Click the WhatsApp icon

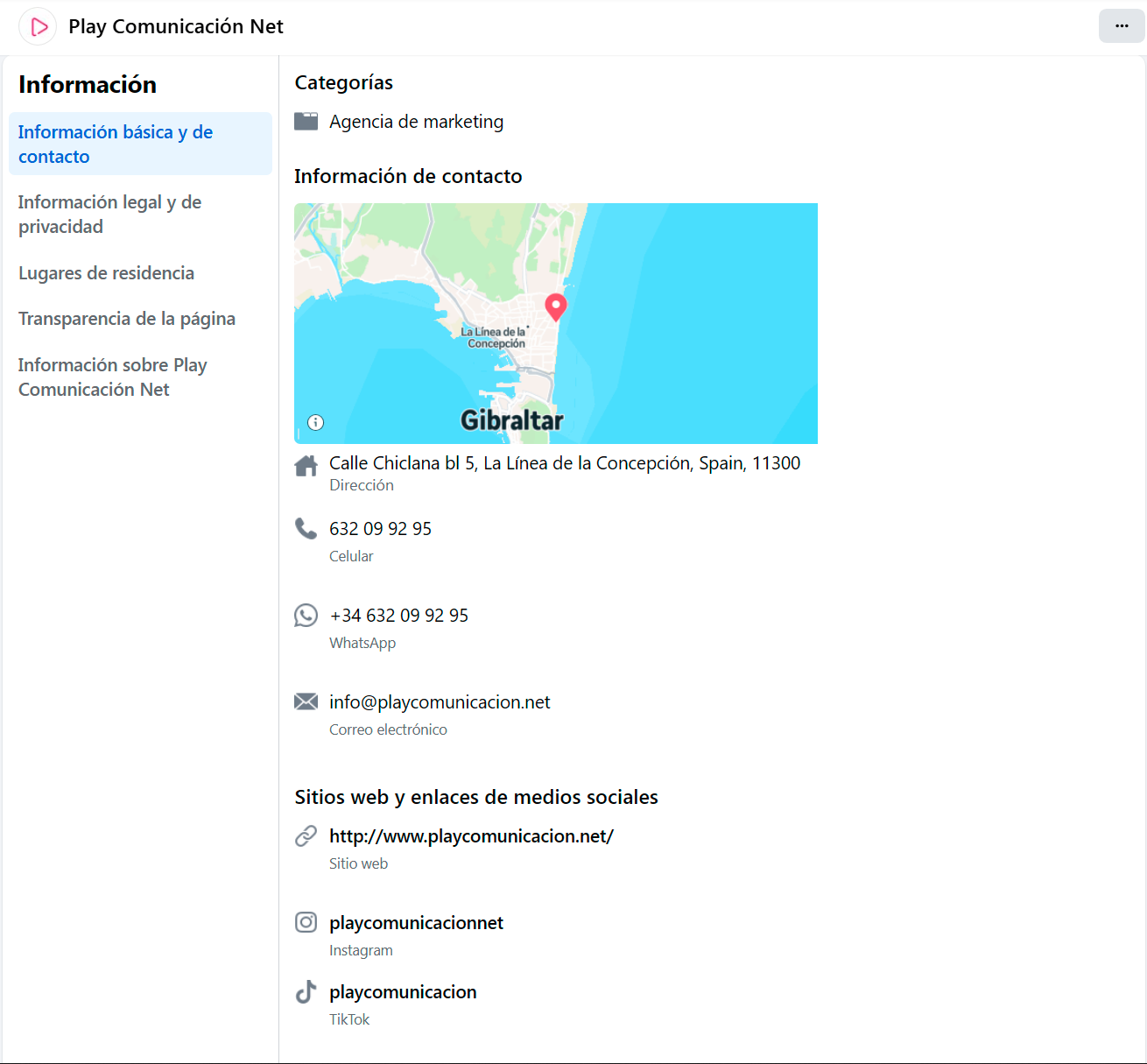[306, 615]
